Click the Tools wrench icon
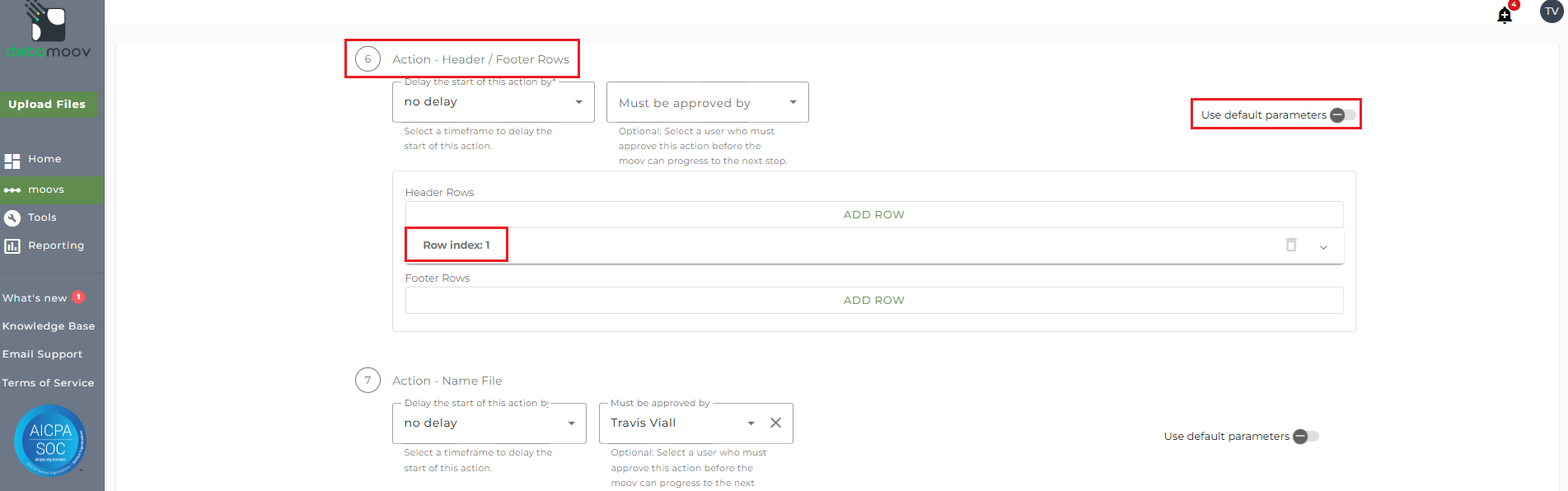The width and height of the screenshot is (1568, 491). point(12,218)
